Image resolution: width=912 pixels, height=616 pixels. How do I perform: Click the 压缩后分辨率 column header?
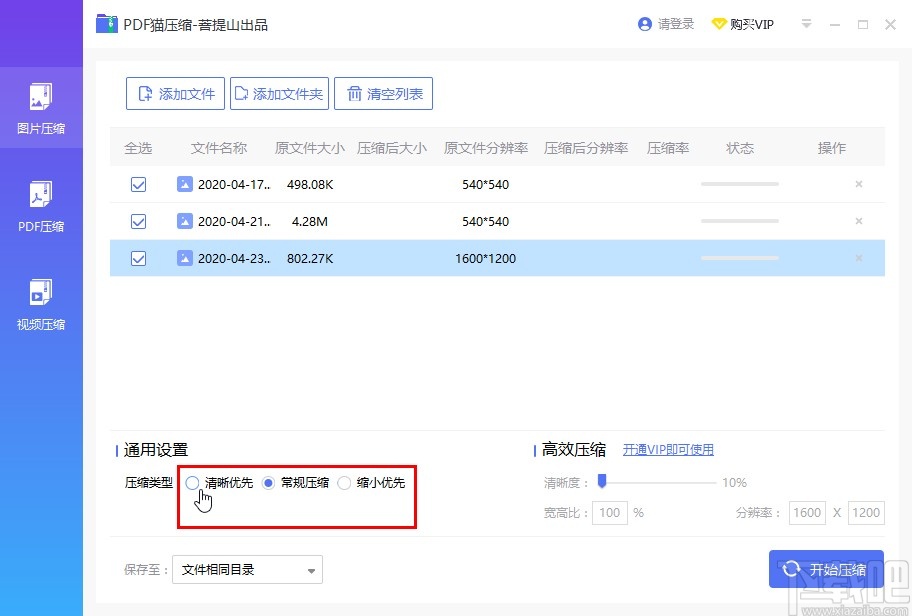pos(586,148)
